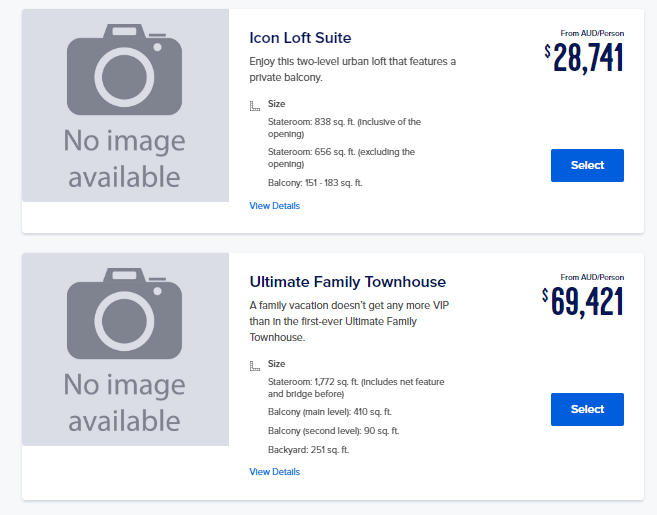Click the Size label under Ultimate Family Townhouse
Image resolution: width=657 pixels, height=515 pixels.
[277, 364]
